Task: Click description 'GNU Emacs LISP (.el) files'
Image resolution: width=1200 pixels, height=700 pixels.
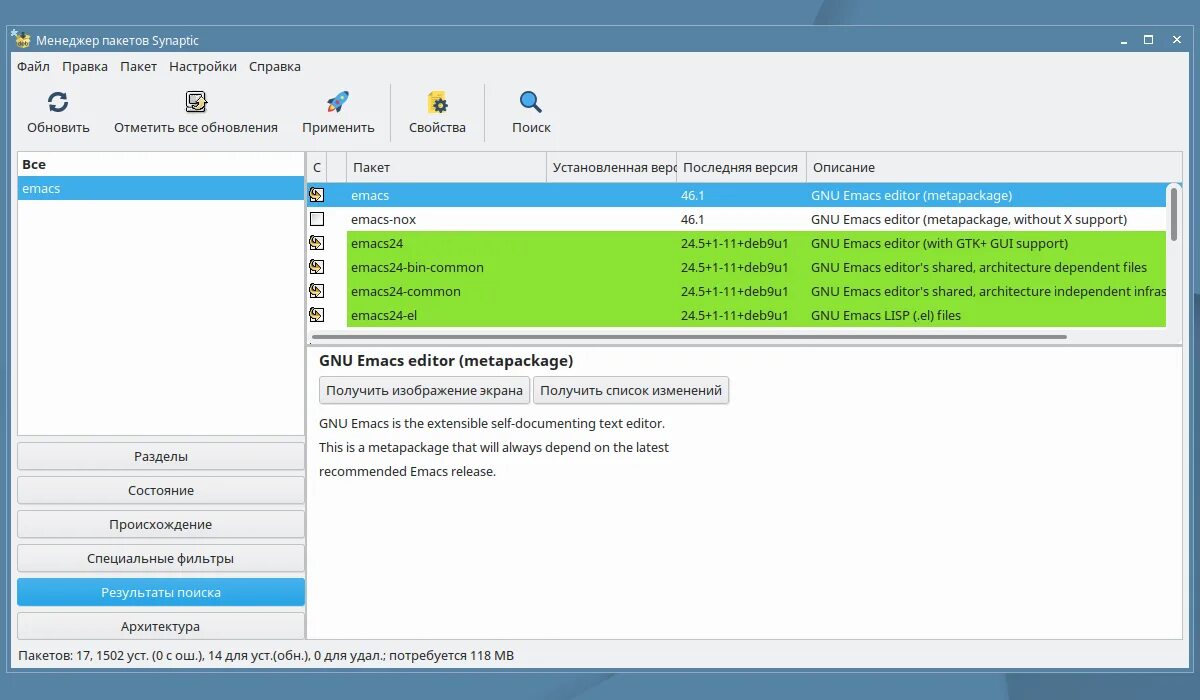Action: (886, 315)
